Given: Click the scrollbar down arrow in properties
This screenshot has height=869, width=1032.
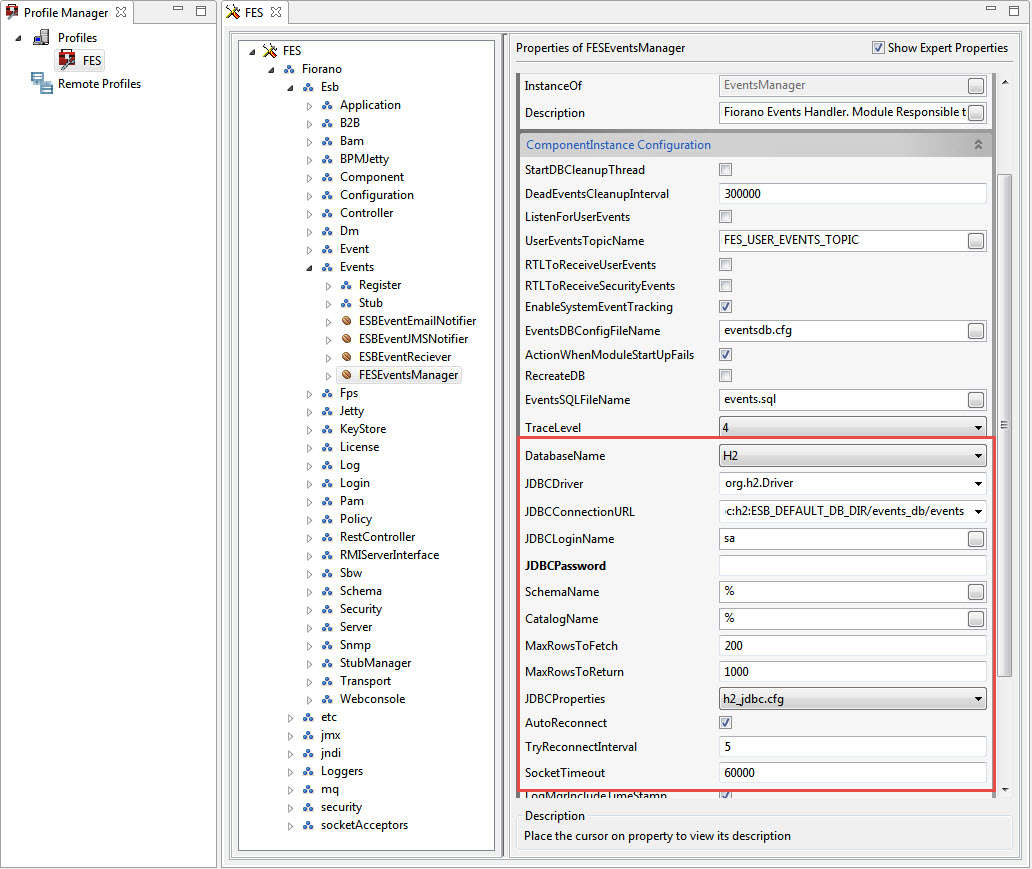Looking at the screenshot, I should pos(1005,789).
